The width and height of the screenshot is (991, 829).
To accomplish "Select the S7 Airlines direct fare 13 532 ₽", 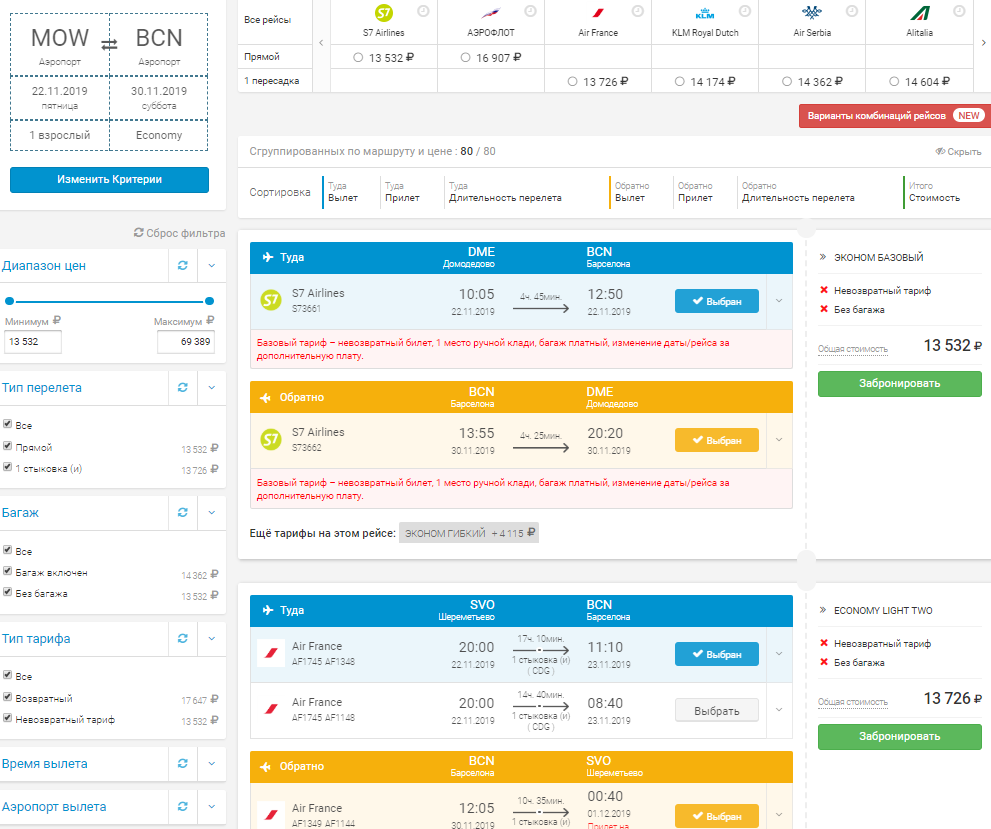I will click(x=358, y=57).
